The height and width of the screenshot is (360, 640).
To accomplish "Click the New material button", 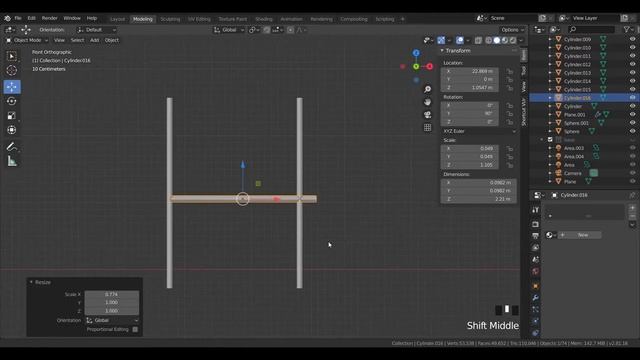I will click(x=579, y=235).
